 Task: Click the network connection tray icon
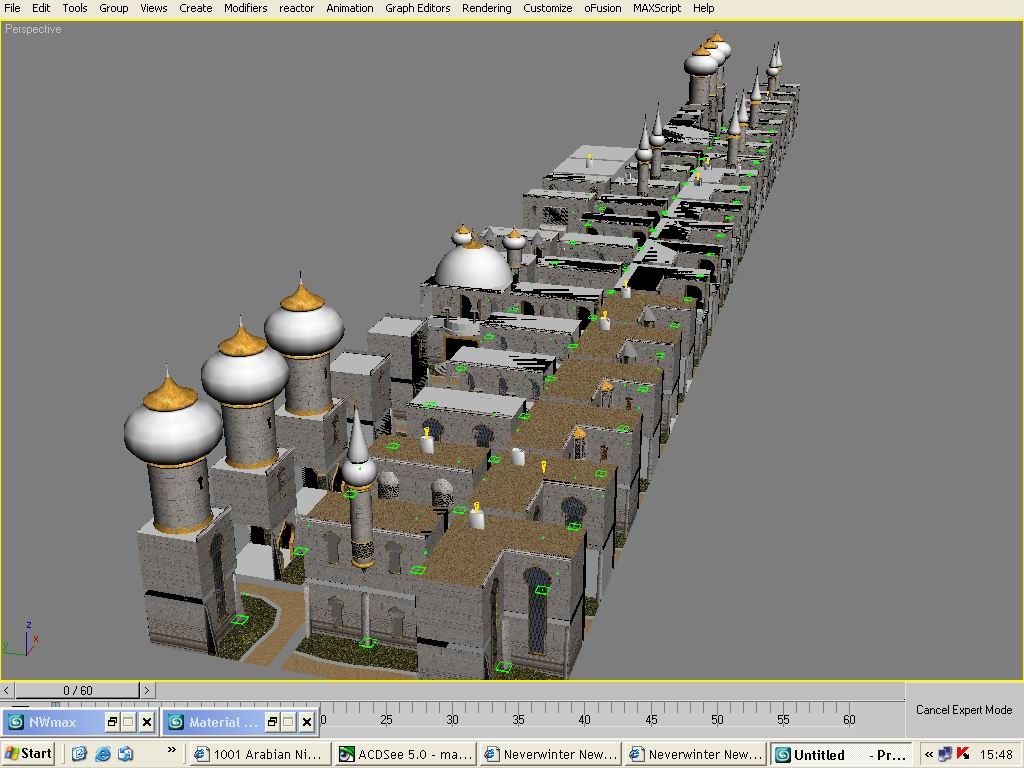[x=945, y=754]
